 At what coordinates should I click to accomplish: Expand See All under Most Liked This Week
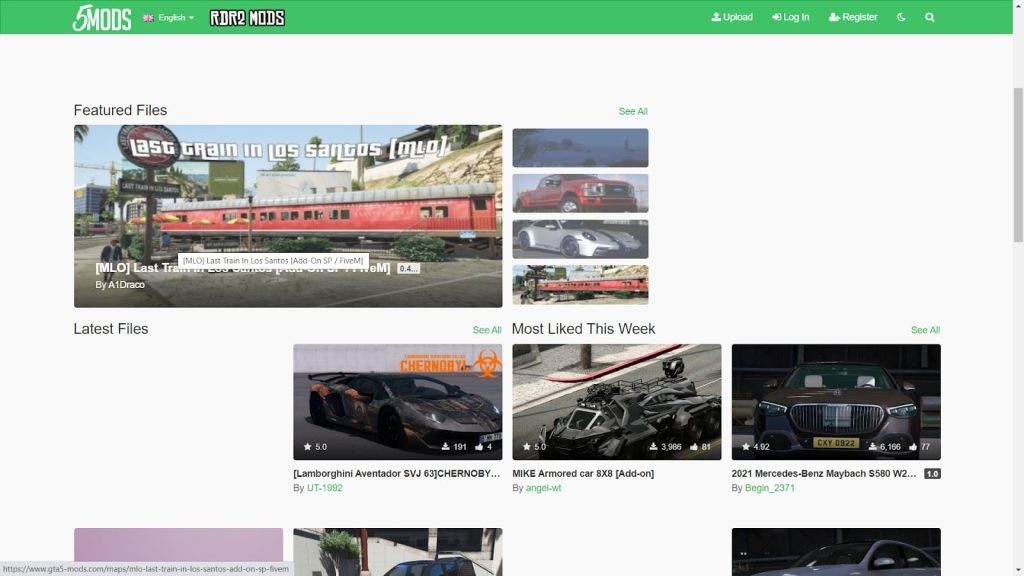(x=925, y=329)
